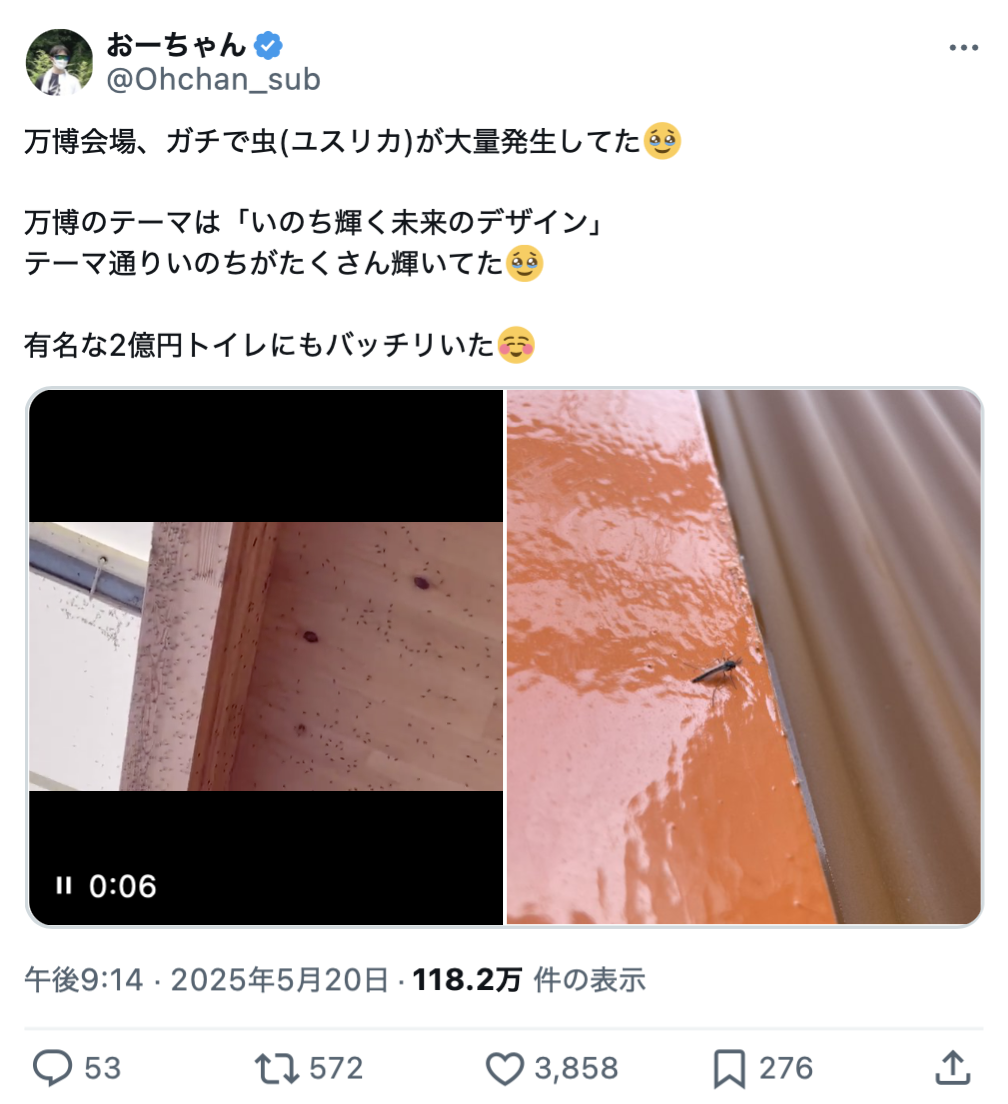The width and height of the screenshot is (1008, 1104).
Task: Open the orange surface insect photo
Action: click(743, 657)
